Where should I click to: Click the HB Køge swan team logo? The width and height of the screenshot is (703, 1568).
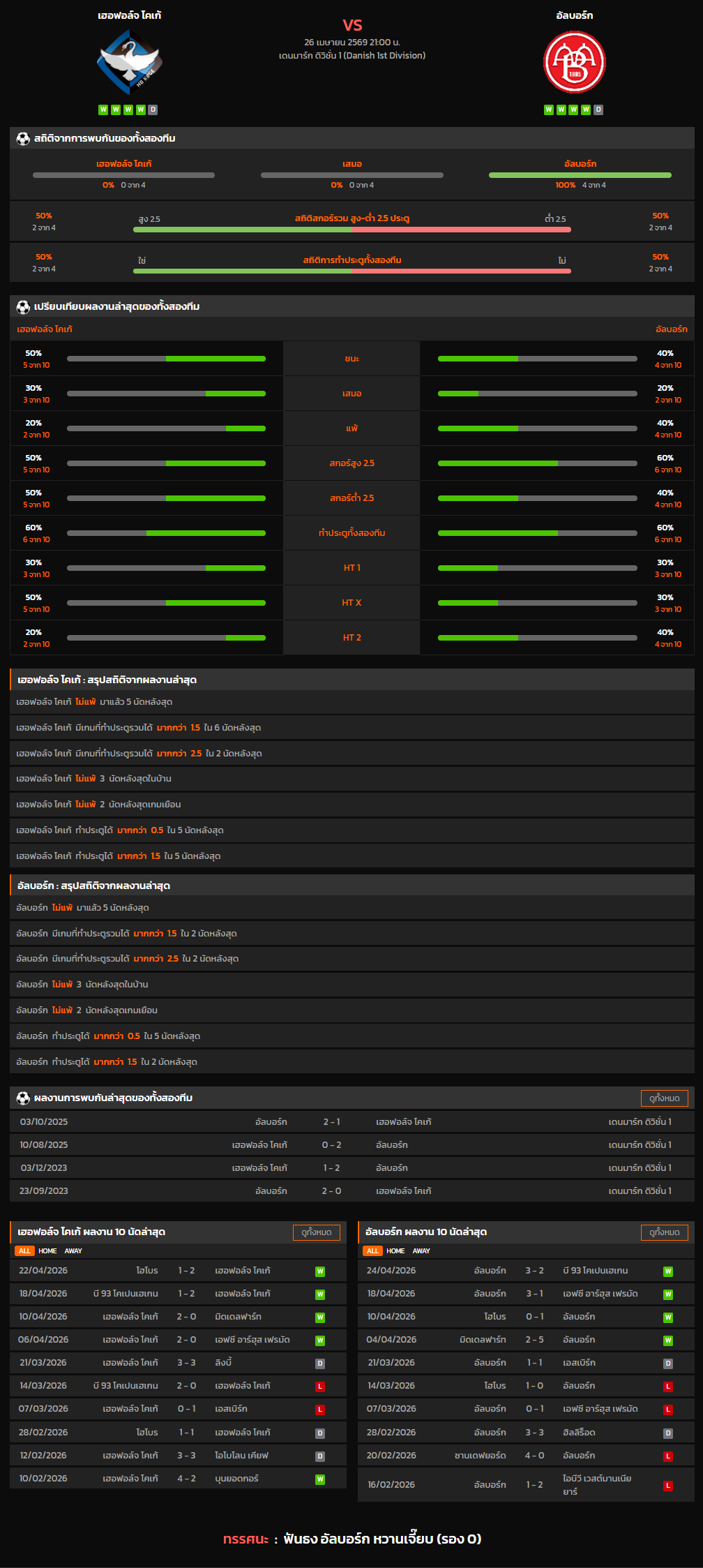(130, 62)
